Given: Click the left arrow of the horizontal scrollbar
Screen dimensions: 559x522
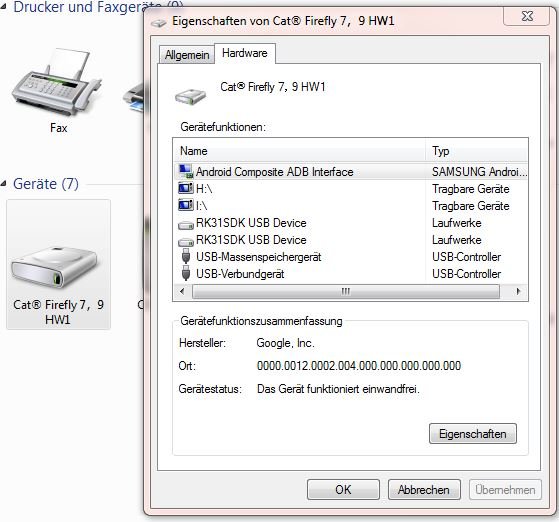Looking at the screenshot, I should (x=182, y=291).
